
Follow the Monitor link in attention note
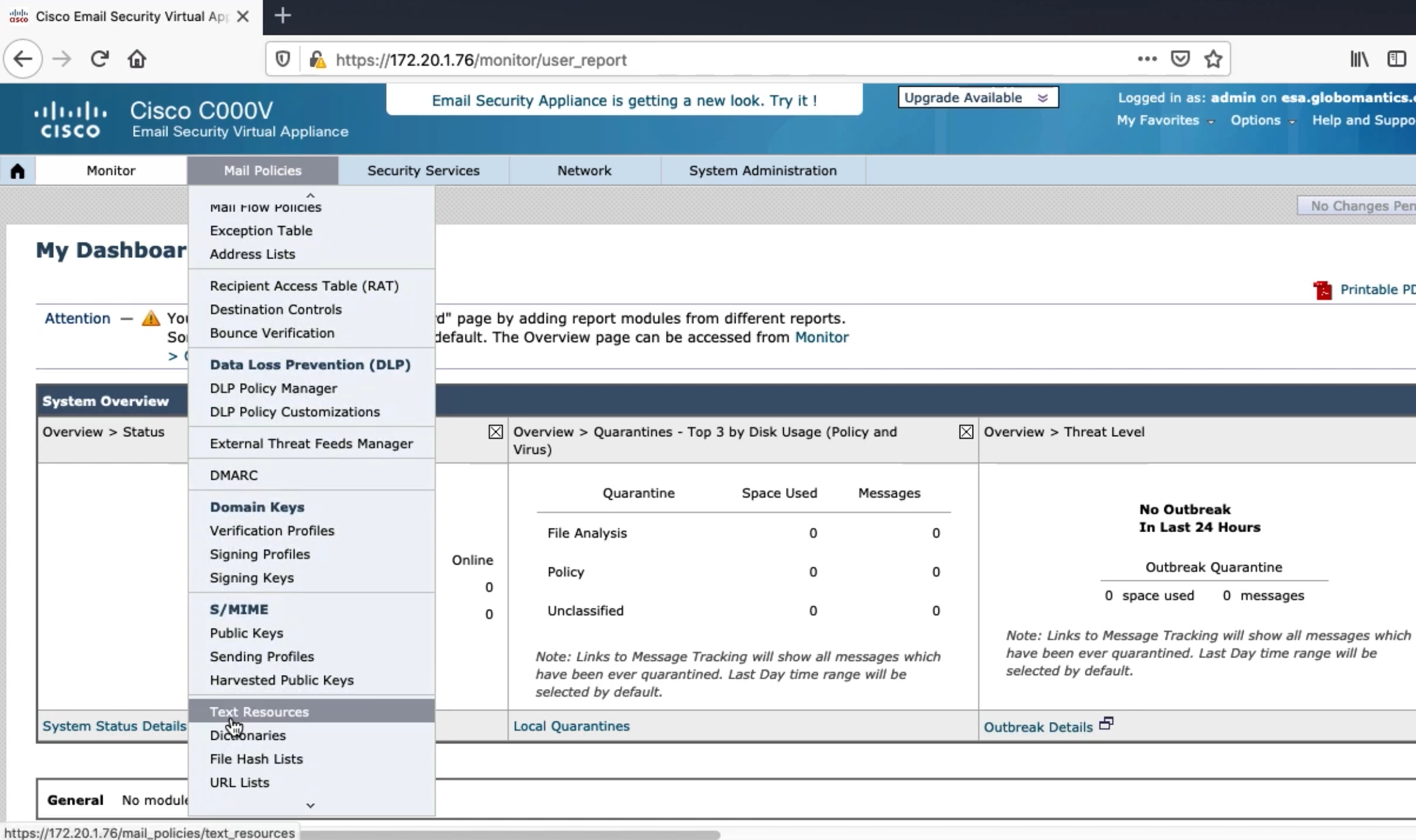point(822,337)
